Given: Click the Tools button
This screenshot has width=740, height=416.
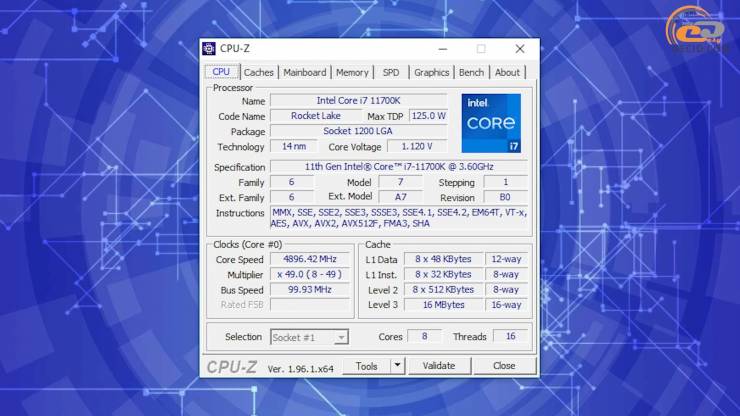Looking at the screenshot, I should point(367,366).
